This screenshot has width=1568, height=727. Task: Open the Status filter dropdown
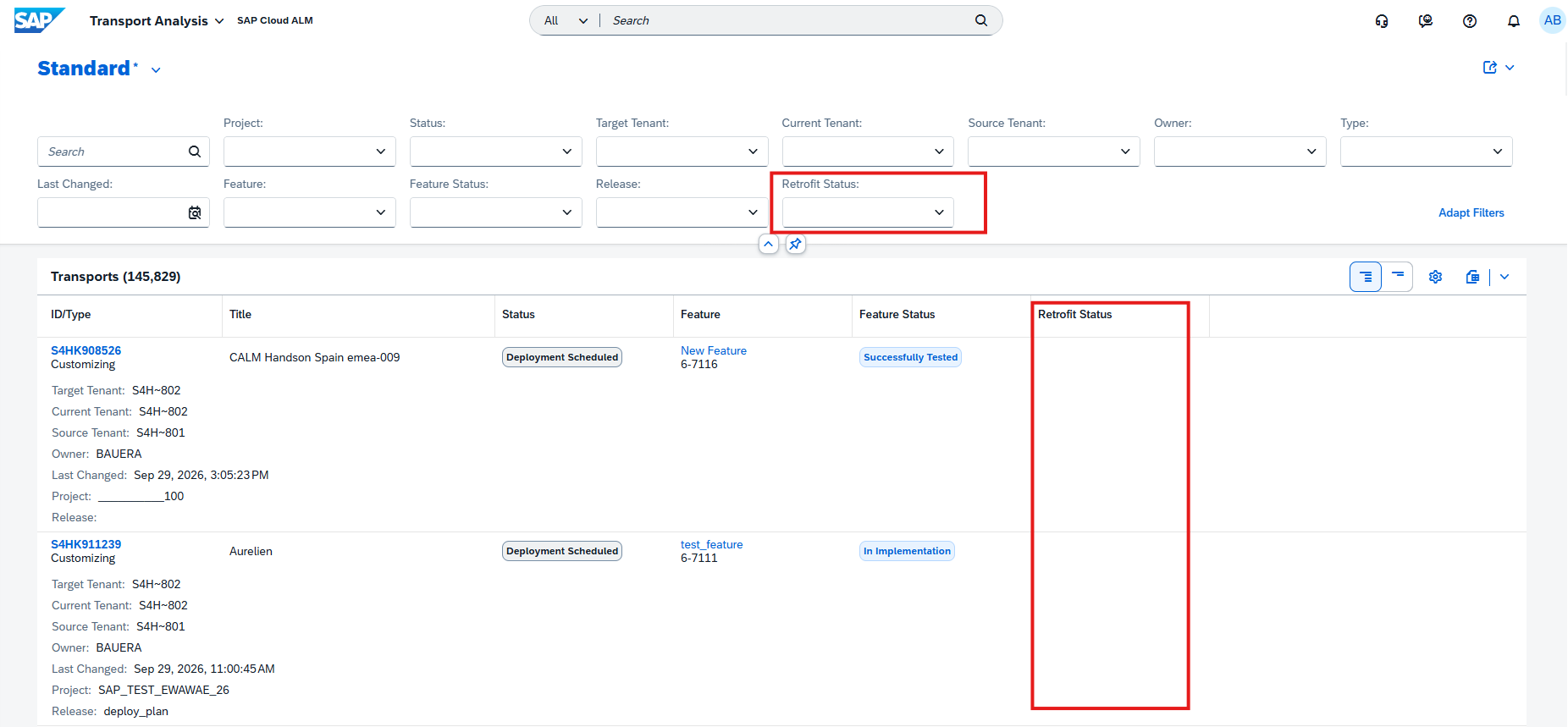(x=567, y=151)
